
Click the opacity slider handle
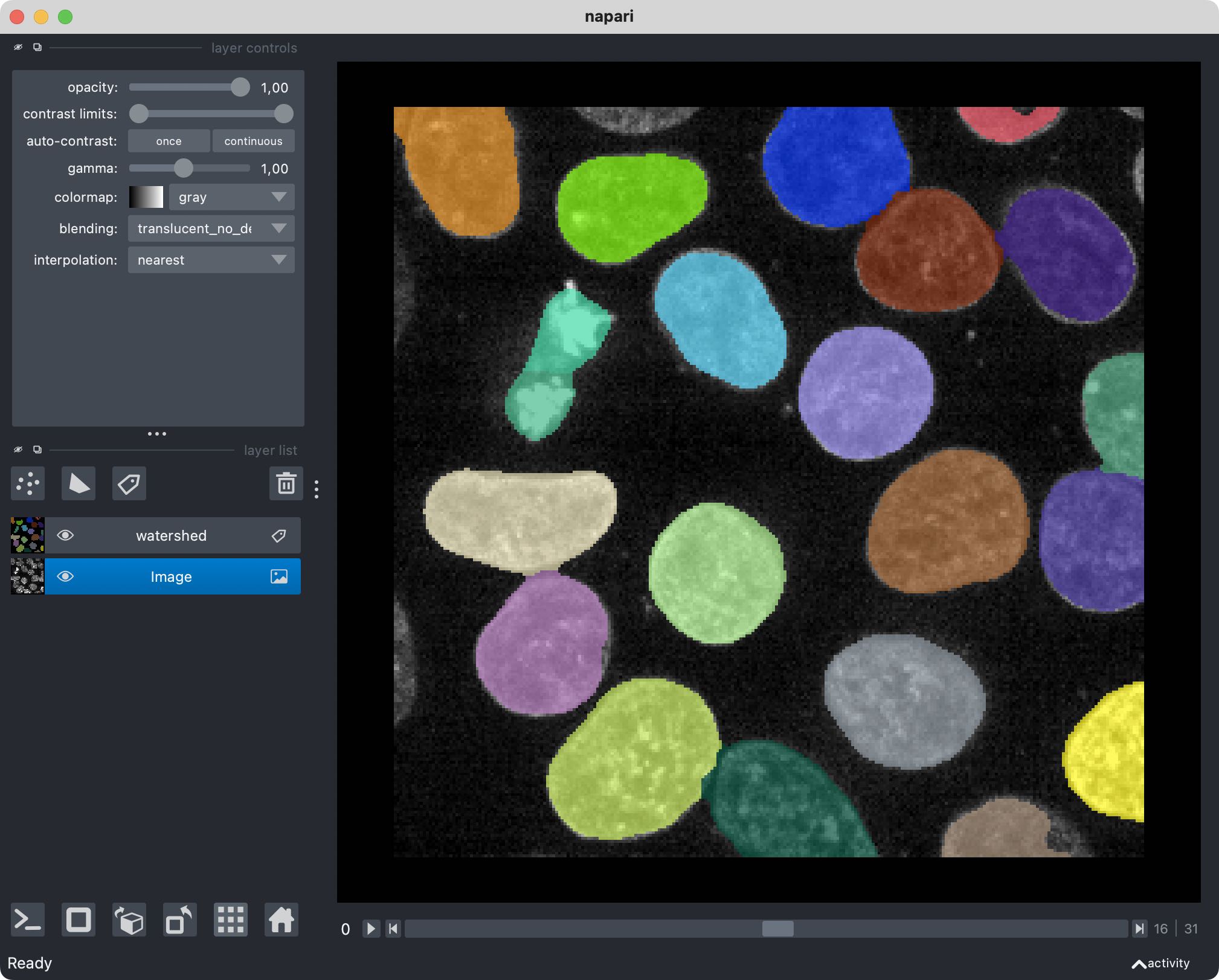(x=240, y=87)
